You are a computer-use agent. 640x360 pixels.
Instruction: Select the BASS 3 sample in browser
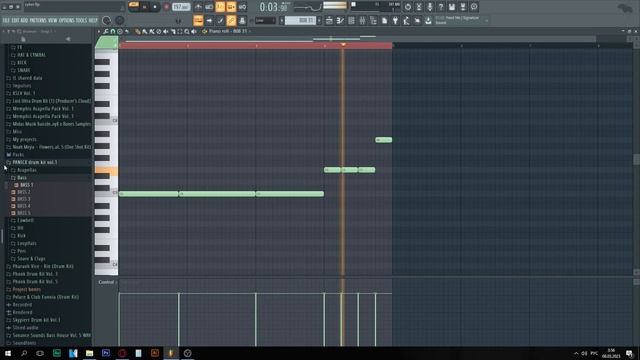24,199
